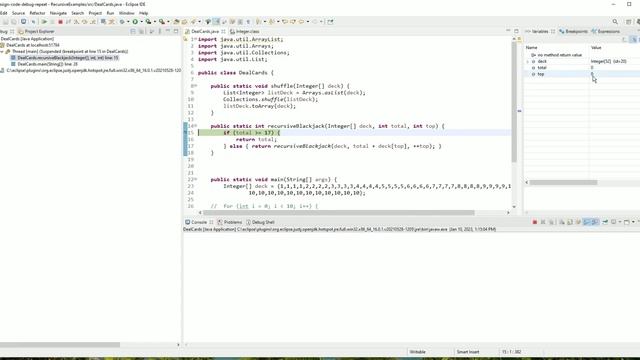Click the Resume debug button in toolbar
The width and height of the screenshot is (640, 360).
click(44, 22)
